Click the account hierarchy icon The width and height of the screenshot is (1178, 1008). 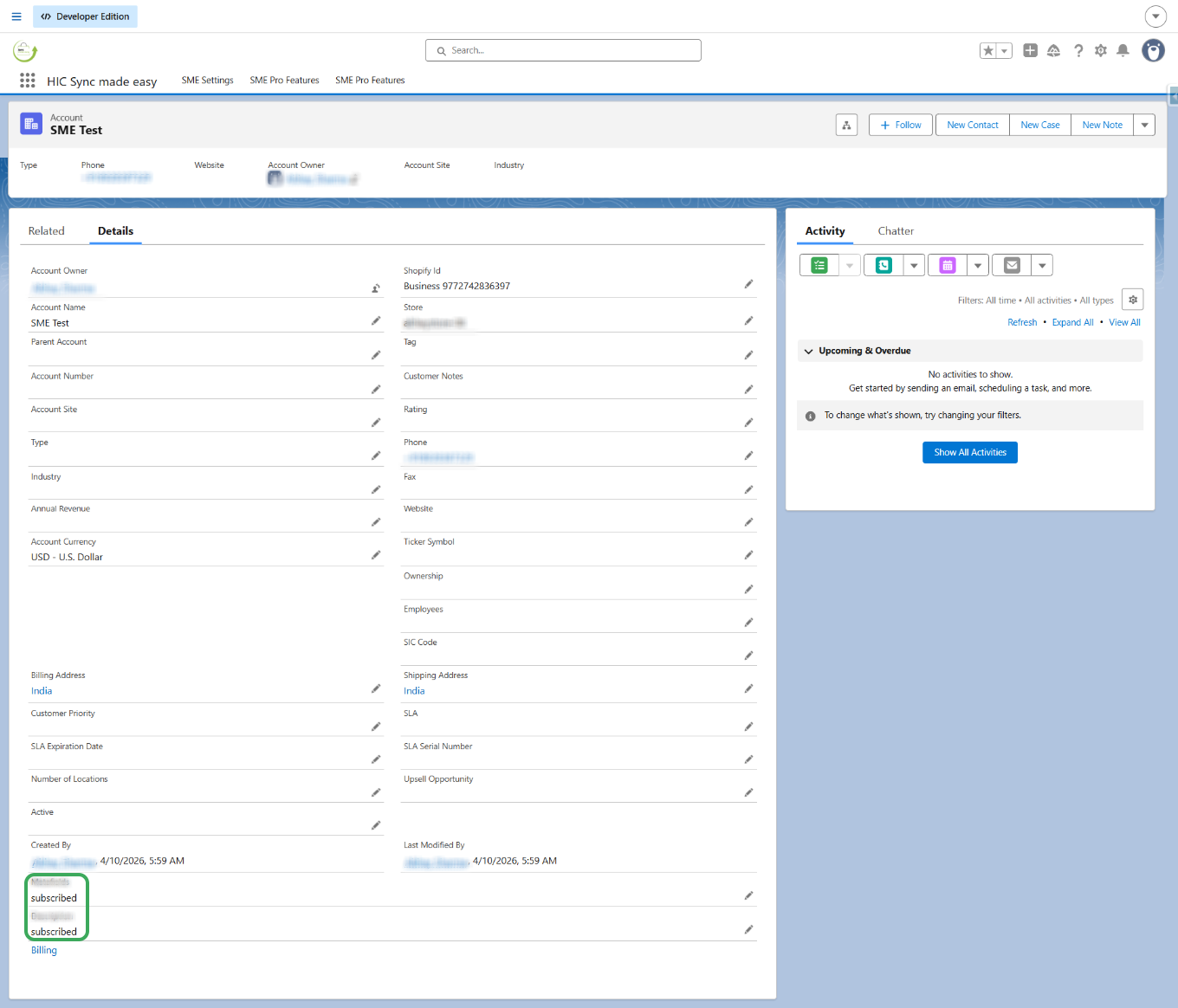846,126
